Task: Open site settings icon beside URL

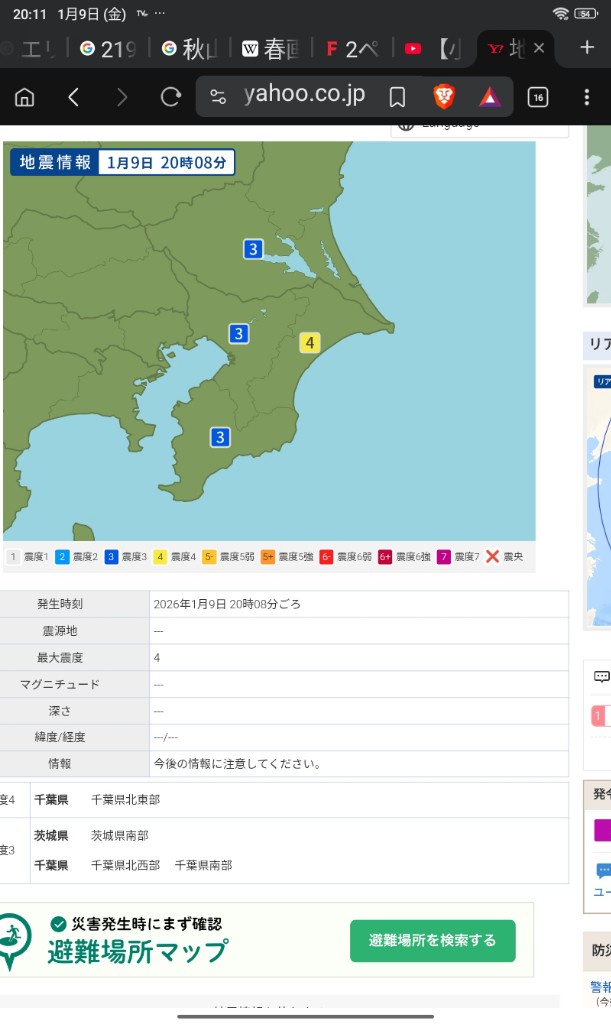Action: [219, 97]
